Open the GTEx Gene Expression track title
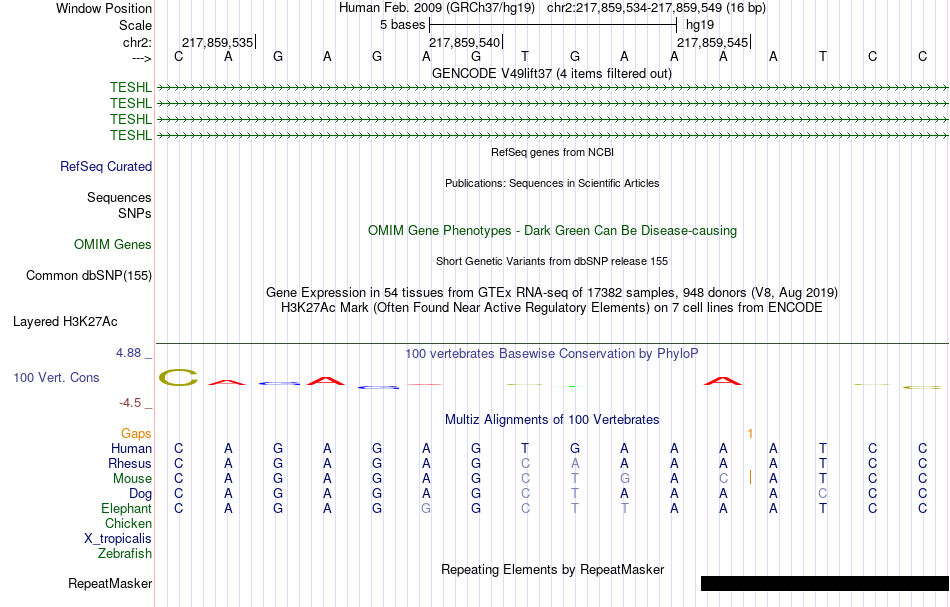The width and height of the screenshot is (950, 607). [552, 293]
